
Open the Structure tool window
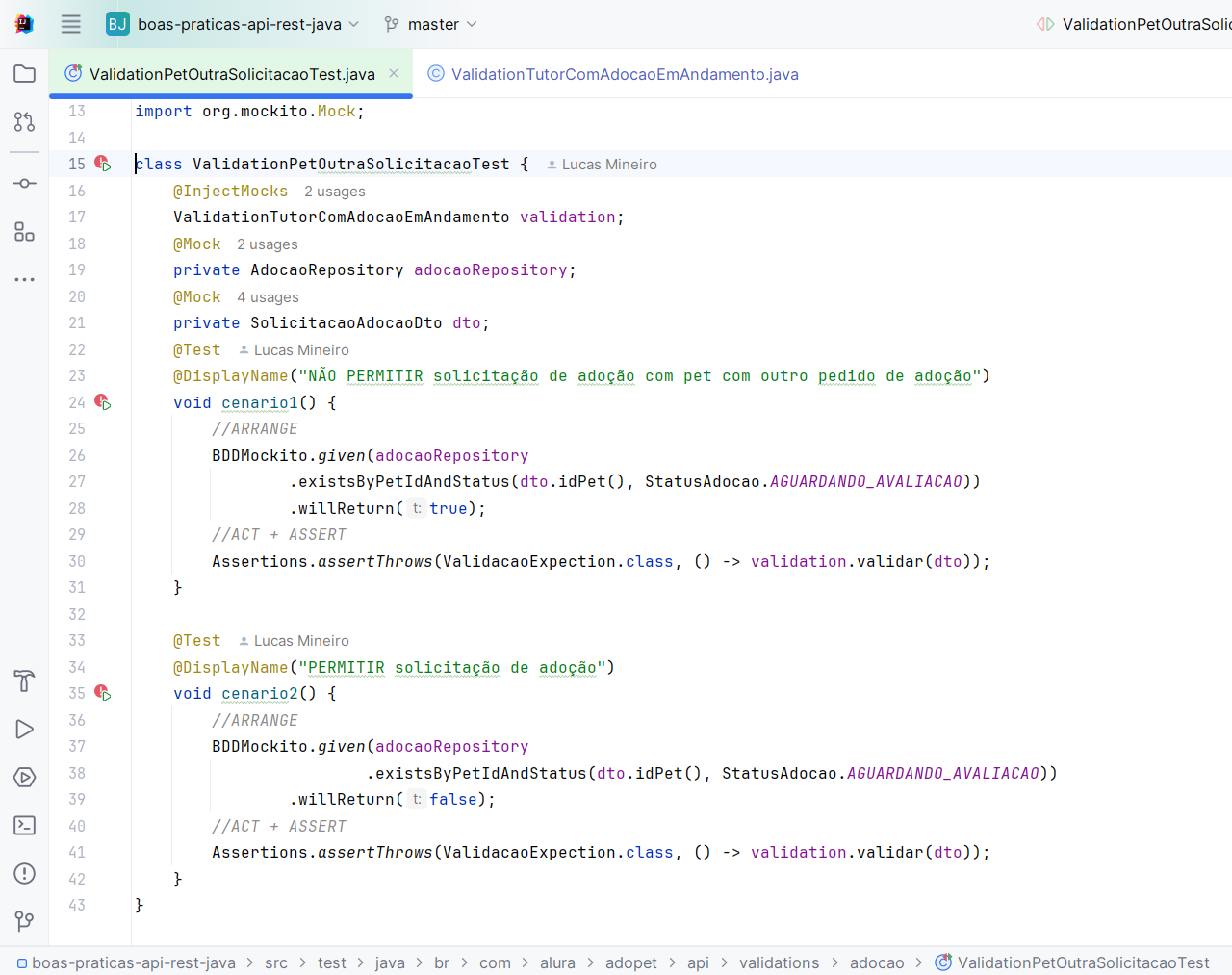[25, 231]
